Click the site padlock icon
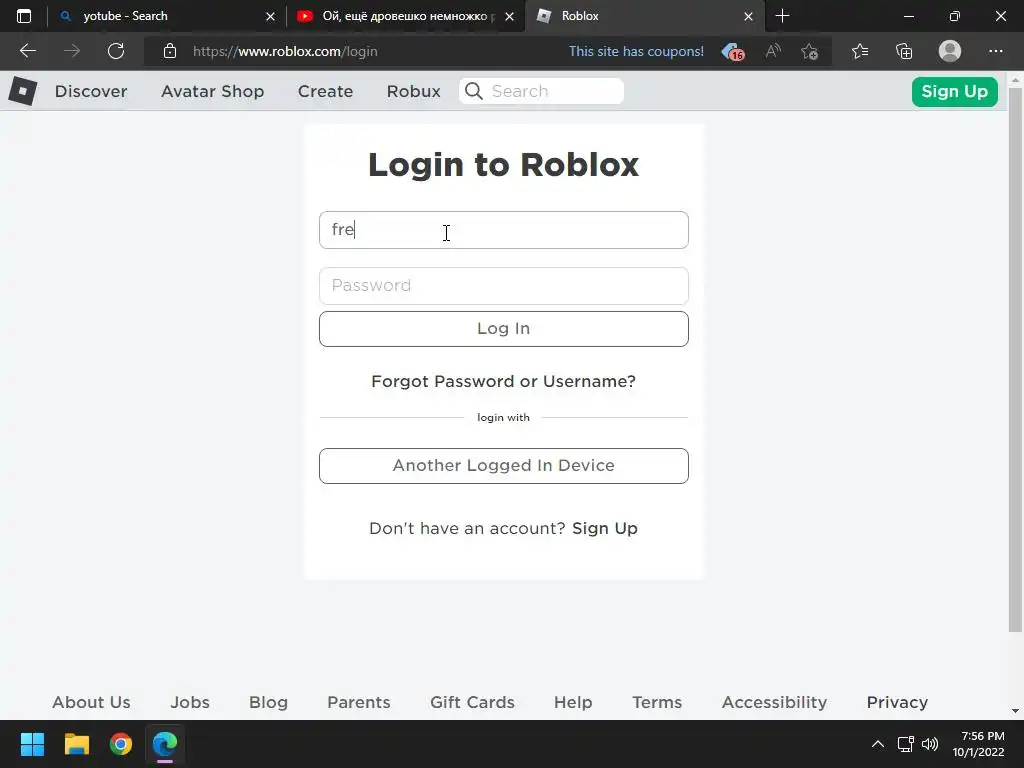Screen dimensions: 1024x768 point(170,51)
